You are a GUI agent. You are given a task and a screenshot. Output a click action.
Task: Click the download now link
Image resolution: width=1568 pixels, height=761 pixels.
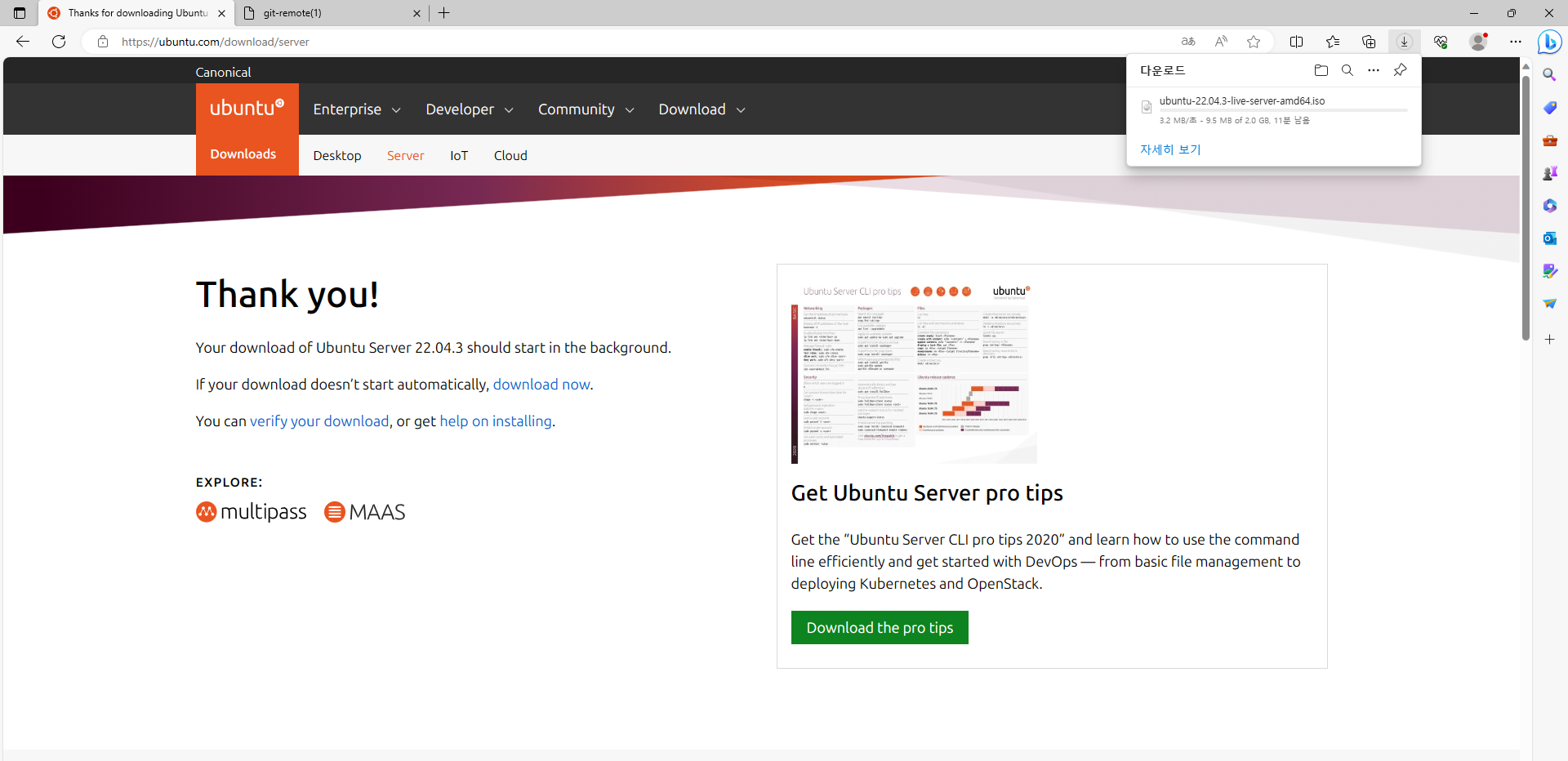pos(541,385)
